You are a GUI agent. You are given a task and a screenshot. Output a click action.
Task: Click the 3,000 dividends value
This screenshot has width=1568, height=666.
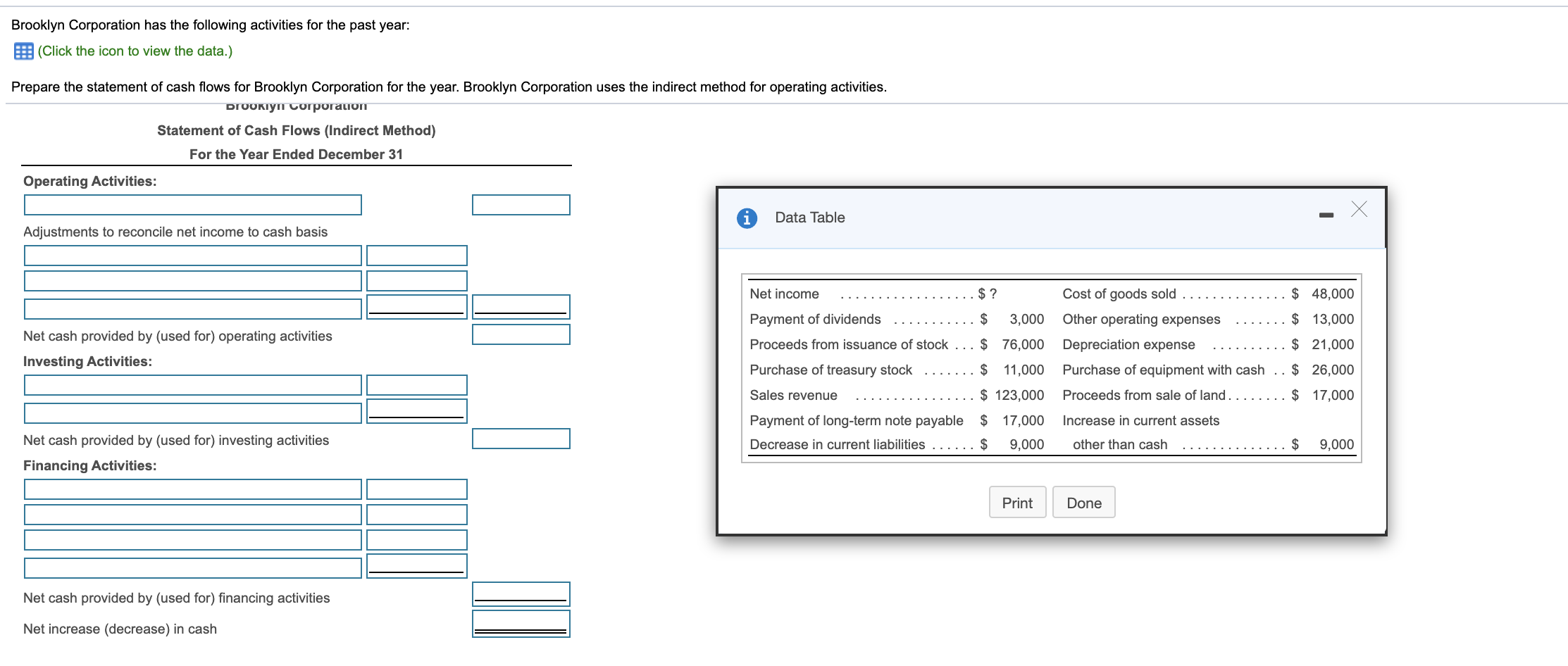click(x=1027, y=319)
